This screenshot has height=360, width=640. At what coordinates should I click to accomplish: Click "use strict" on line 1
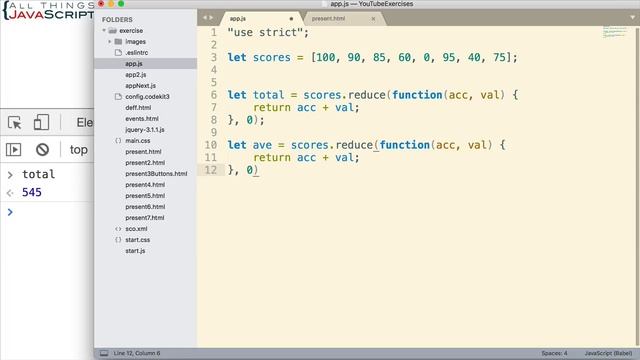[x=265, y=32]
